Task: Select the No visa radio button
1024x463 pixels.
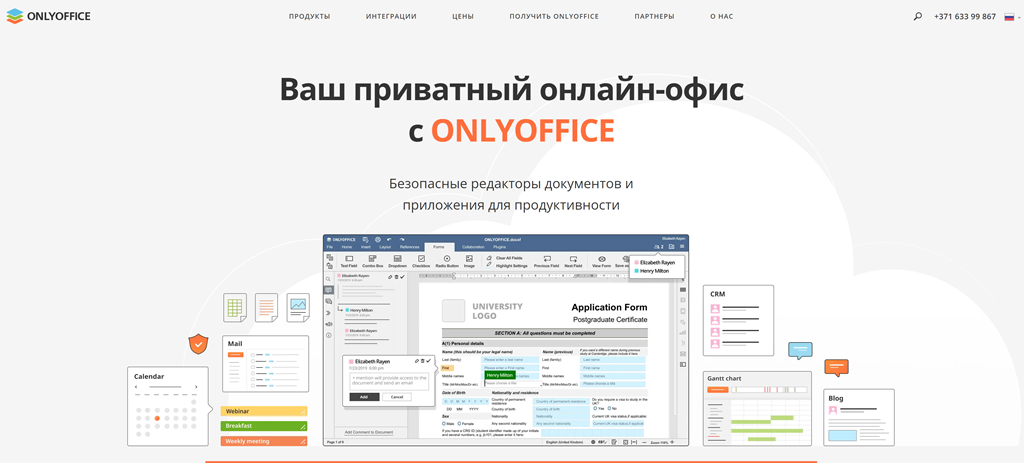Action: tap(609, 408)
